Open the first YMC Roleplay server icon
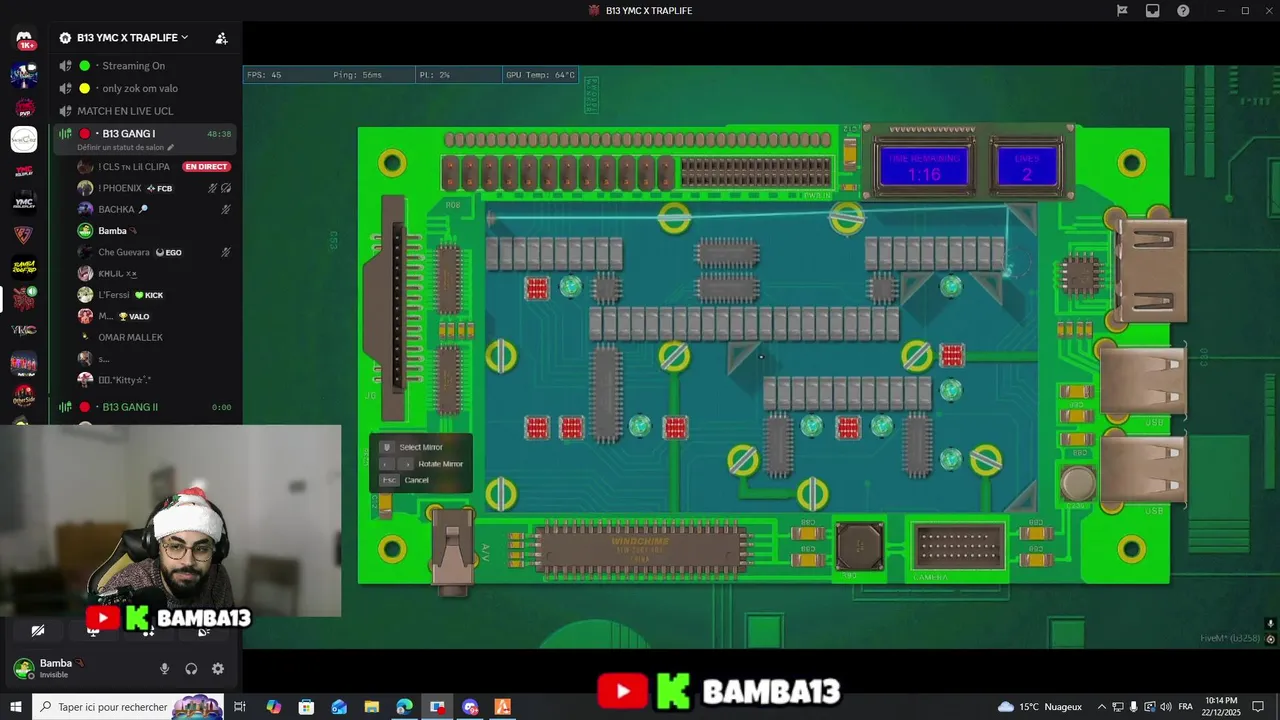The image size is (1280, 720). (24, 171)
